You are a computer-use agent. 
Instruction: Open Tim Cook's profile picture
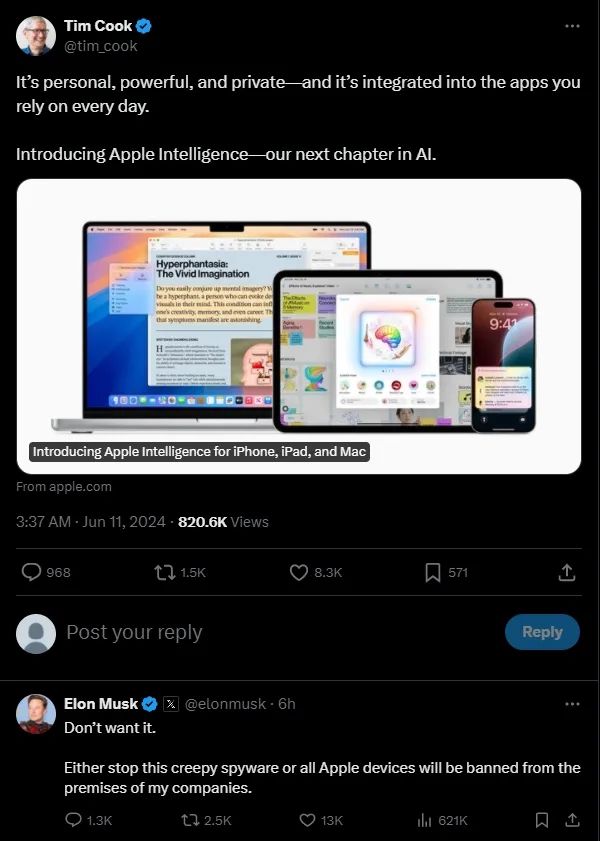(36, 35)
